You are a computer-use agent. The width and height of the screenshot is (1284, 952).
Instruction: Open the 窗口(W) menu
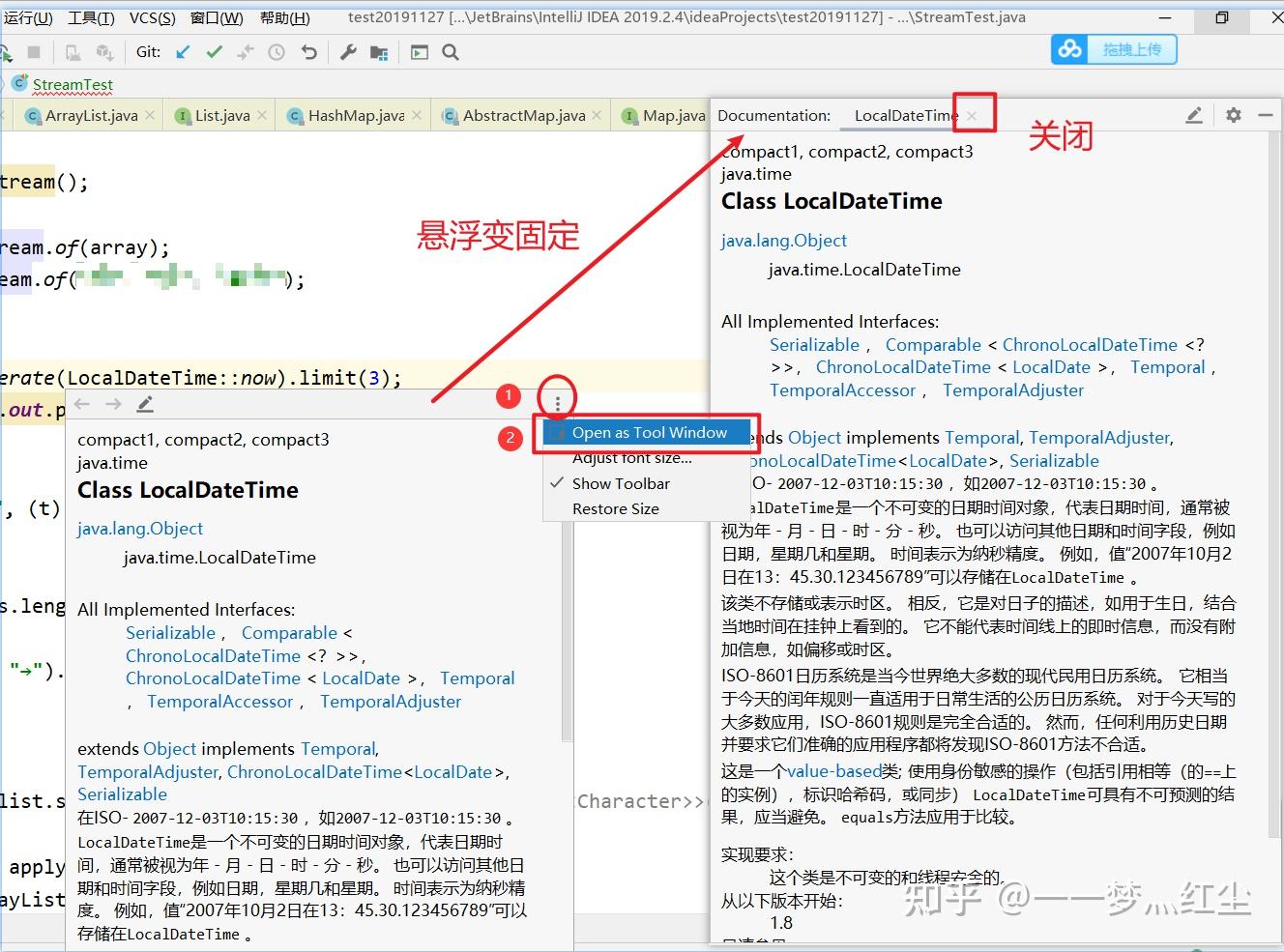[217, 17]
